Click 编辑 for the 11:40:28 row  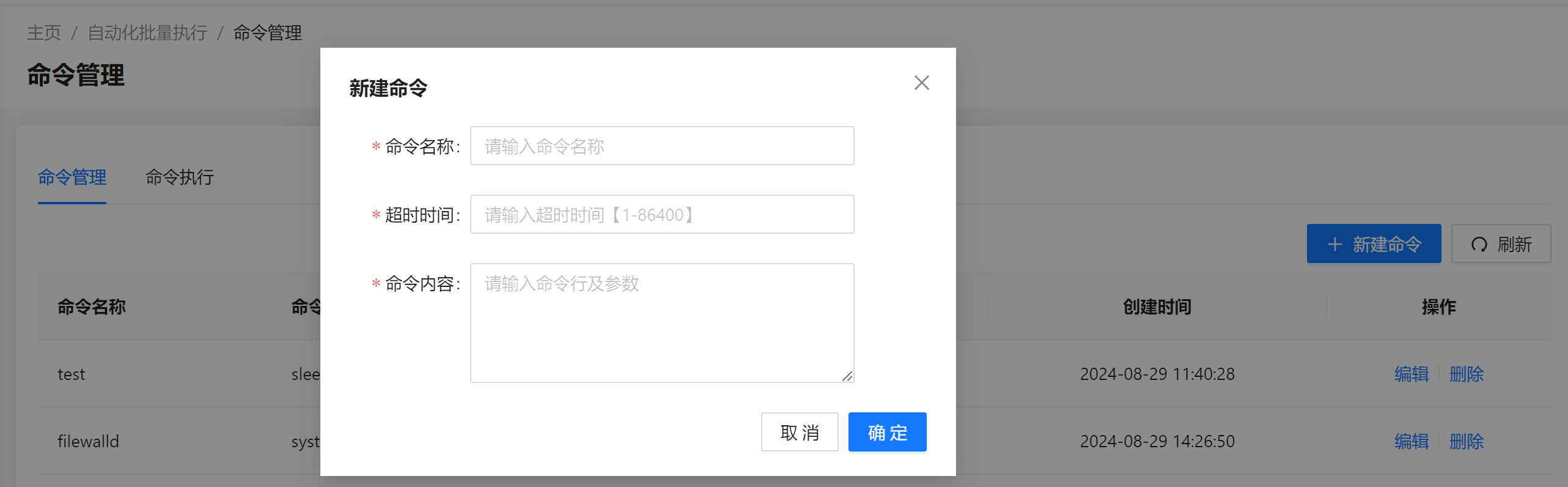pyautogui.click(x=1412, y=374)
